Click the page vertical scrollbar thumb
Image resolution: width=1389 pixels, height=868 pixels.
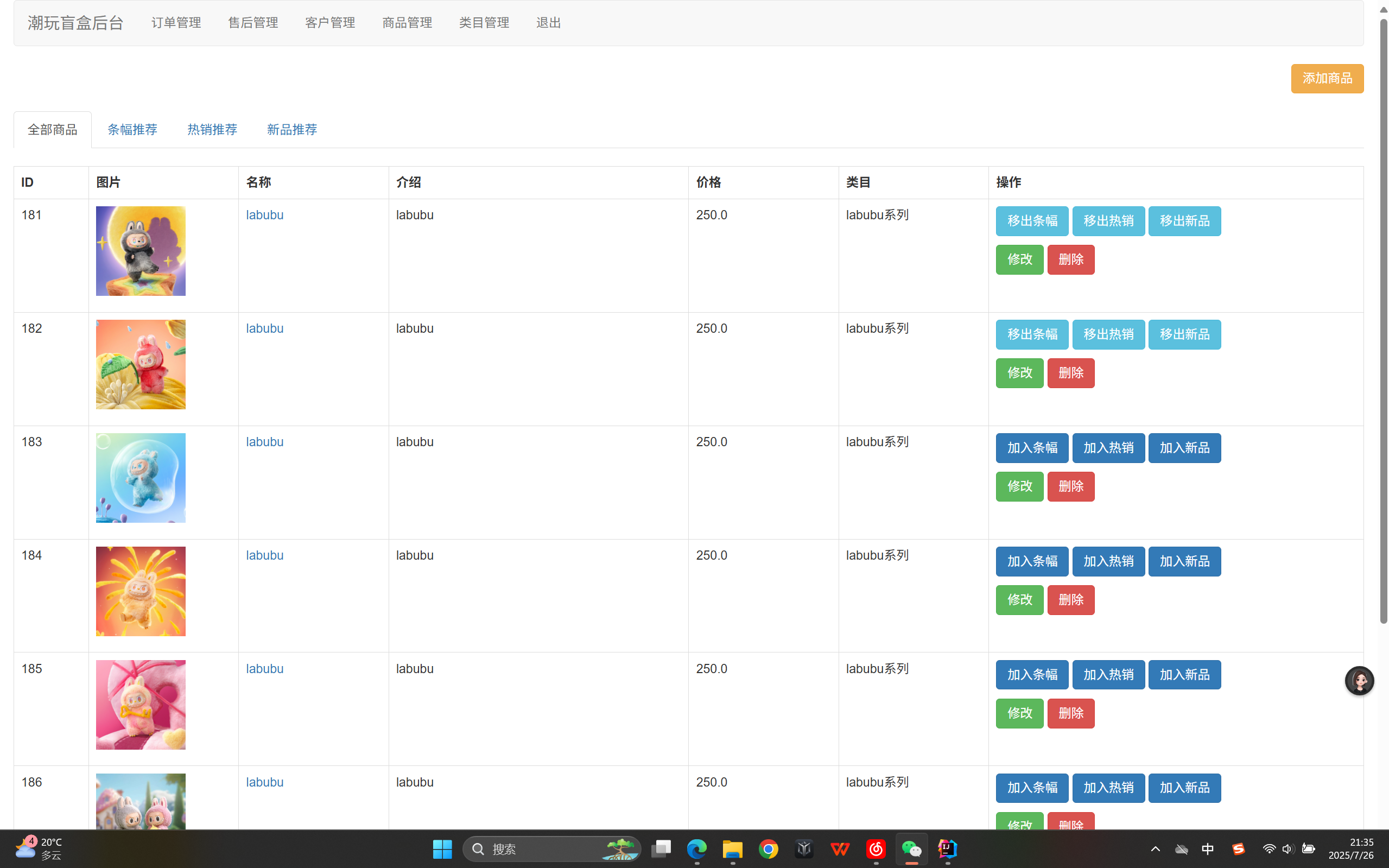[1383, 321]
